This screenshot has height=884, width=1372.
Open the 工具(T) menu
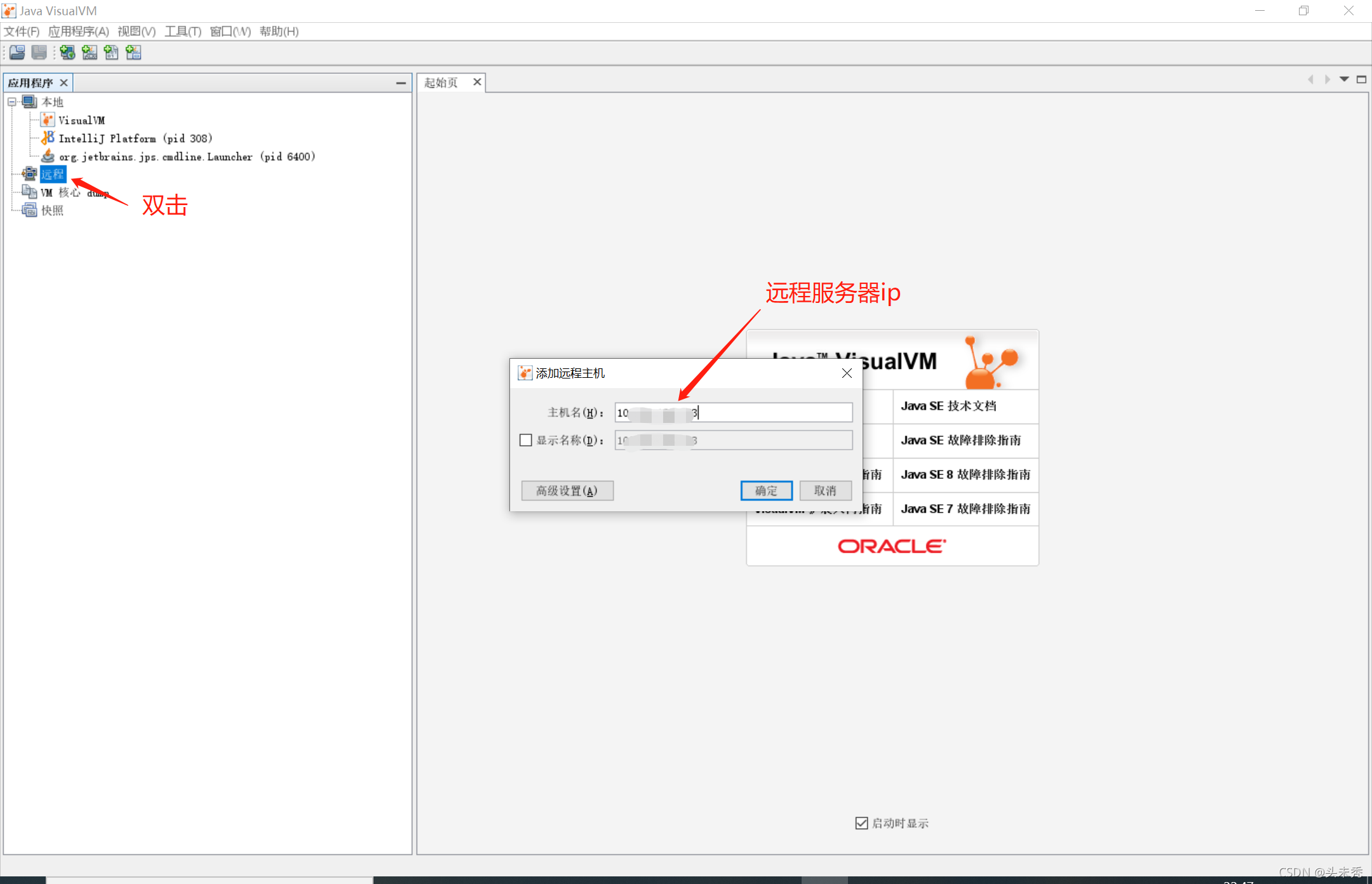183,31
